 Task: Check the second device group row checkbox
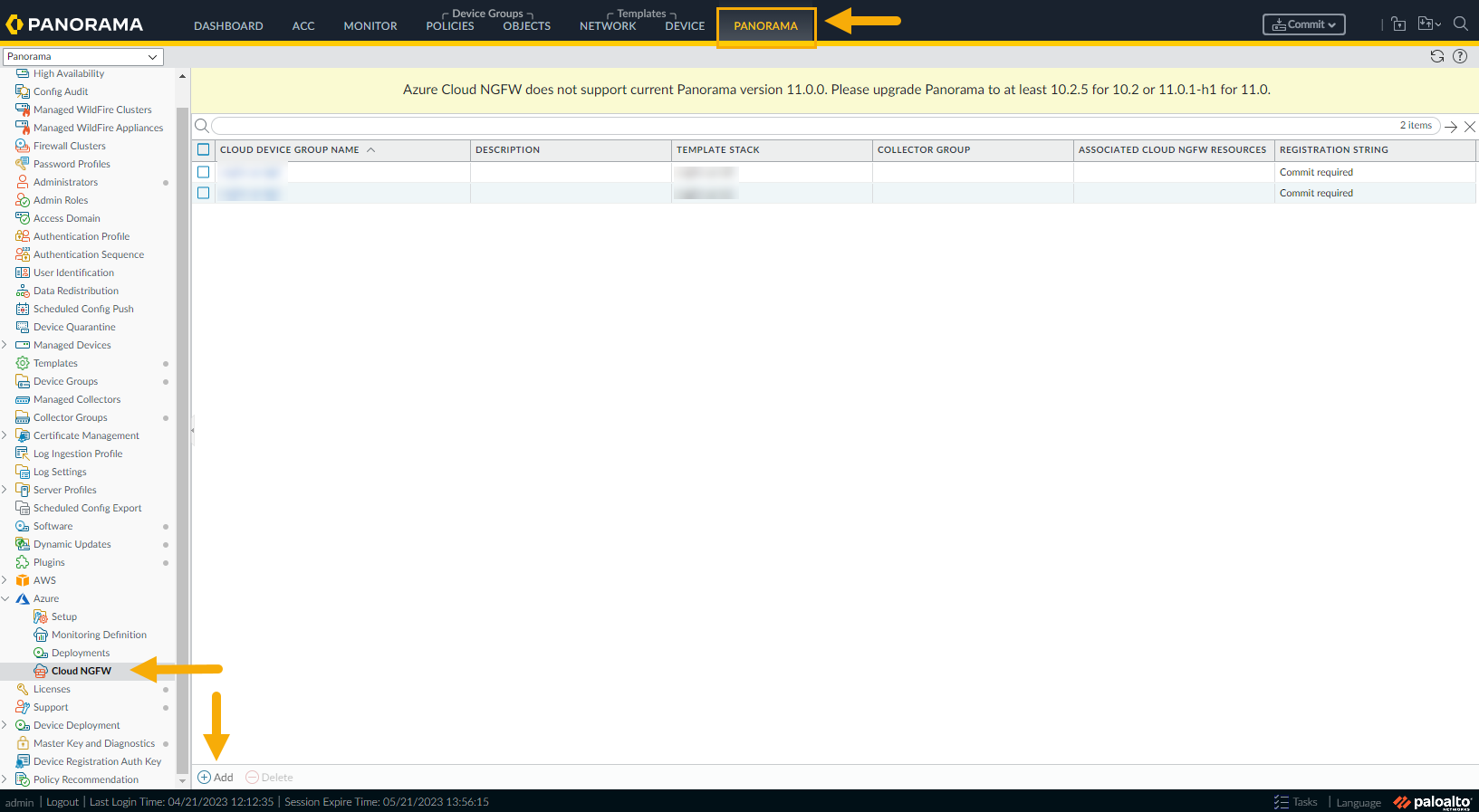coord(204,193)
